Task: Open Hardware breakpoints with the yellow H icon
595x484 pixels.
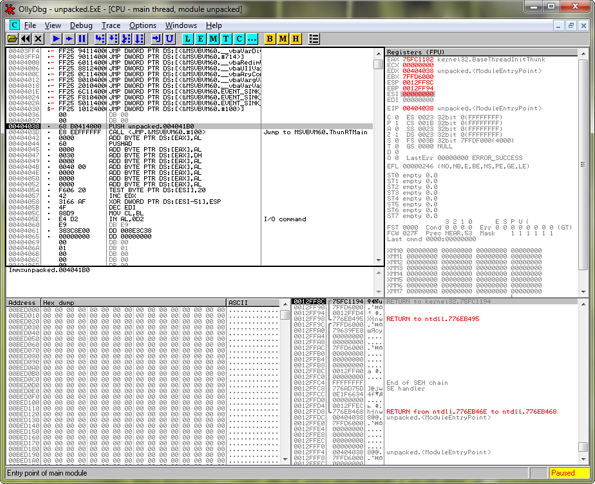Action: [296, 39]
